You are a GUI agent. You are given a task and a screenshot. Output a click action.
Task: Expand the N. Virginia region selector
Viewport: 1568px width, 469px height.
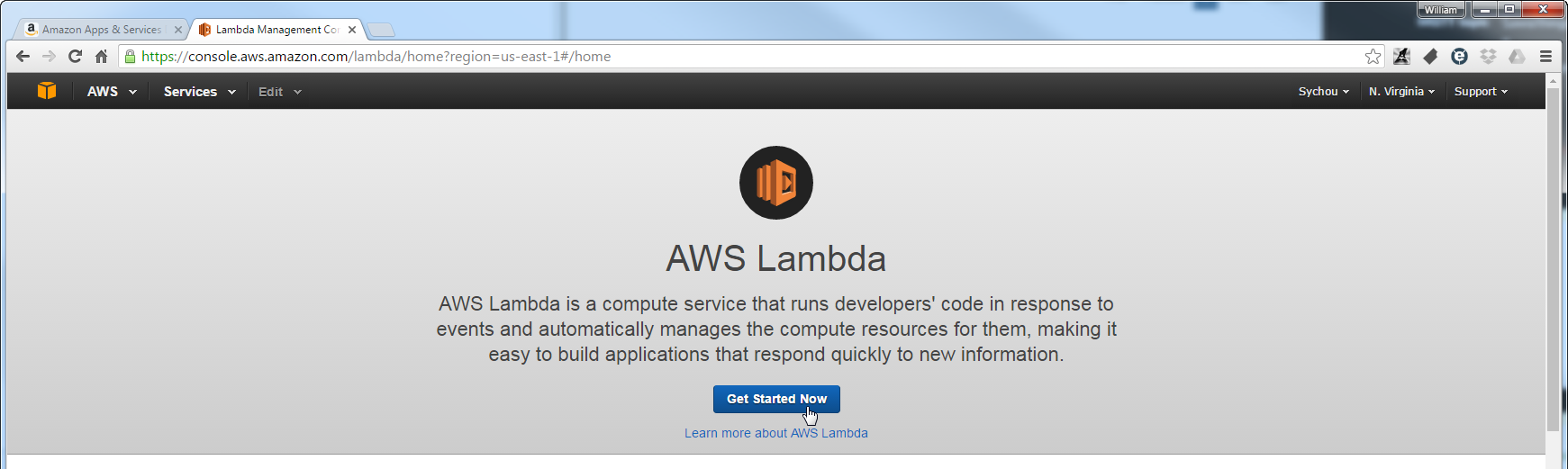[x=1401, y=92]
